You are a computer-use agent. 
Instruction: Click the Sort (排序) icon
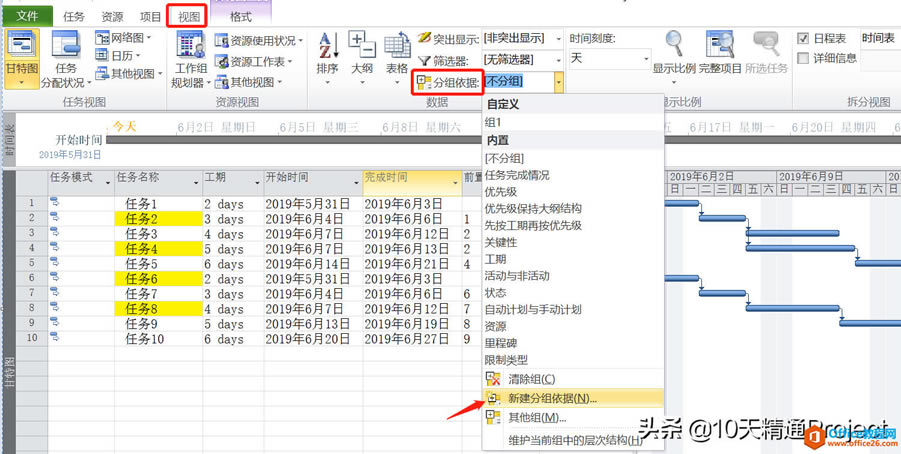tap(329, 45)
